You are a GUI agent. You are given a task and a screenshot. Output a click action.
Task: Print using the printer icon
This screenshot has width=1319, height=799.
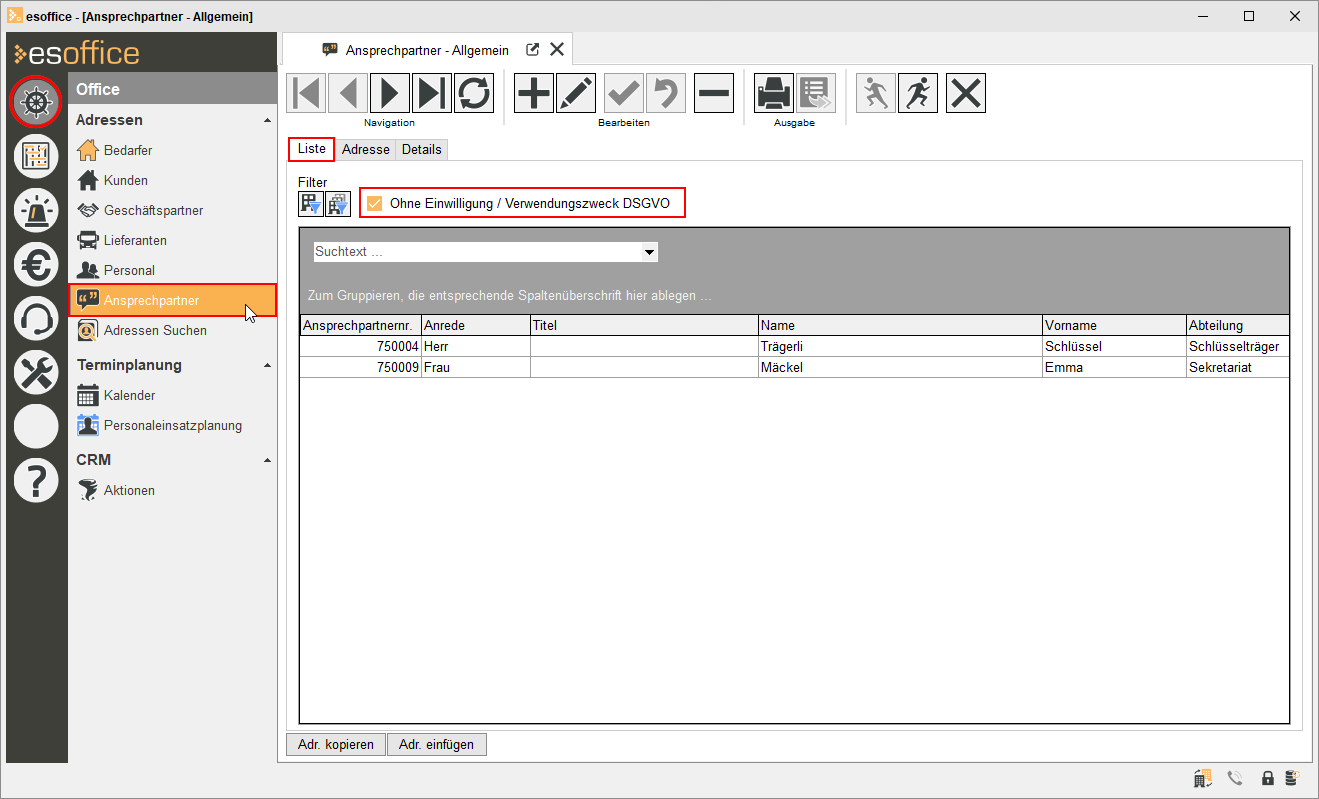coord(774,93)
